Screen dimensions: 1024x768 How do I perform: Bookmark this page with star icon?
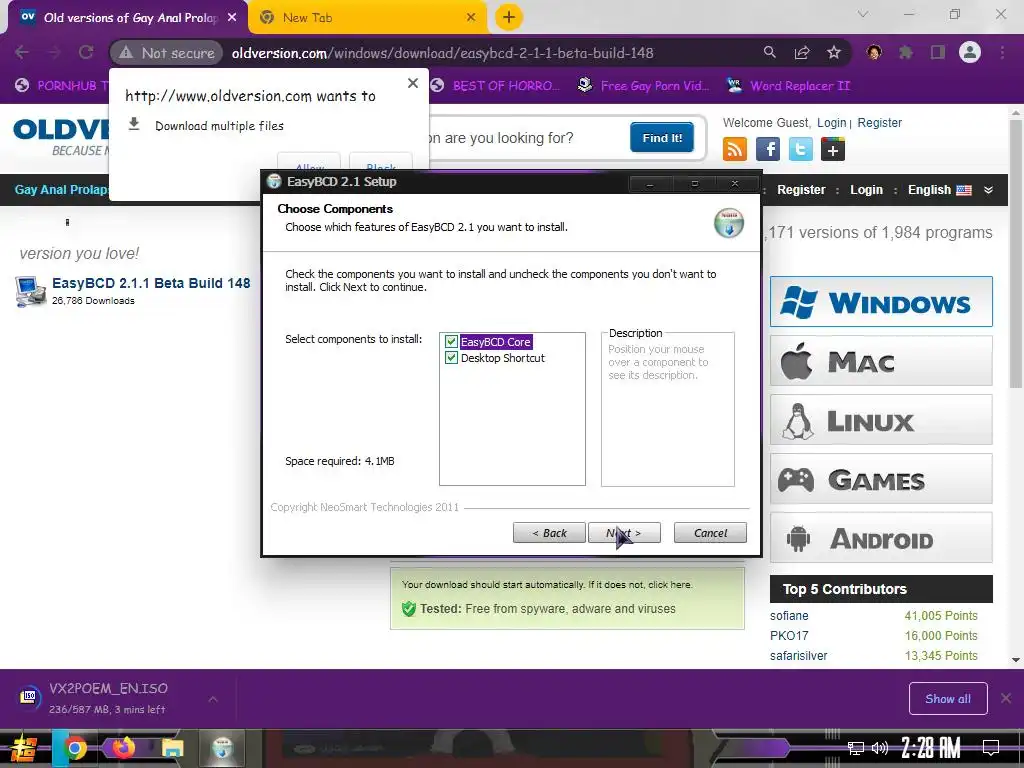click(833, 52)
